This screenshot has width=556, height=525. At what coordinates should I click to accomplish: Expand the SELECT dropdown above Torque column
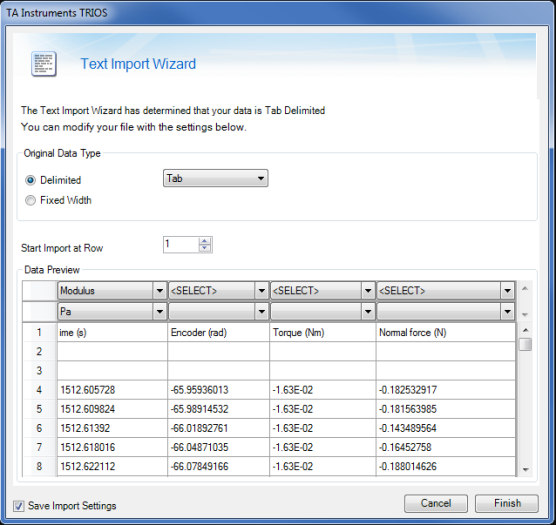(323, 291)
